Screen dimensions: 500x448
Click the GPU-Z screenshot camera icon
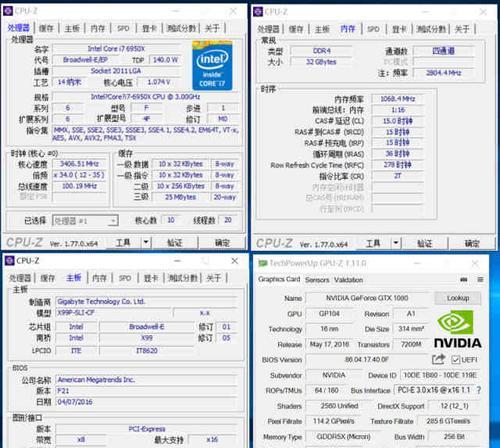click(464, 280)
